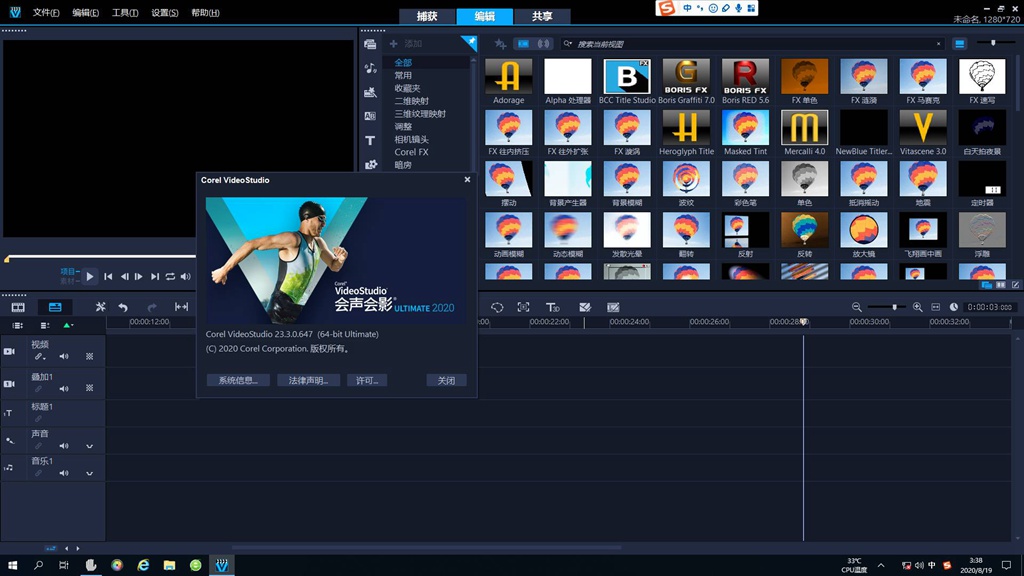Open the customize toolbar tools icon
1024x576 pixels.
pyautogui.click(x=100, y=307)
